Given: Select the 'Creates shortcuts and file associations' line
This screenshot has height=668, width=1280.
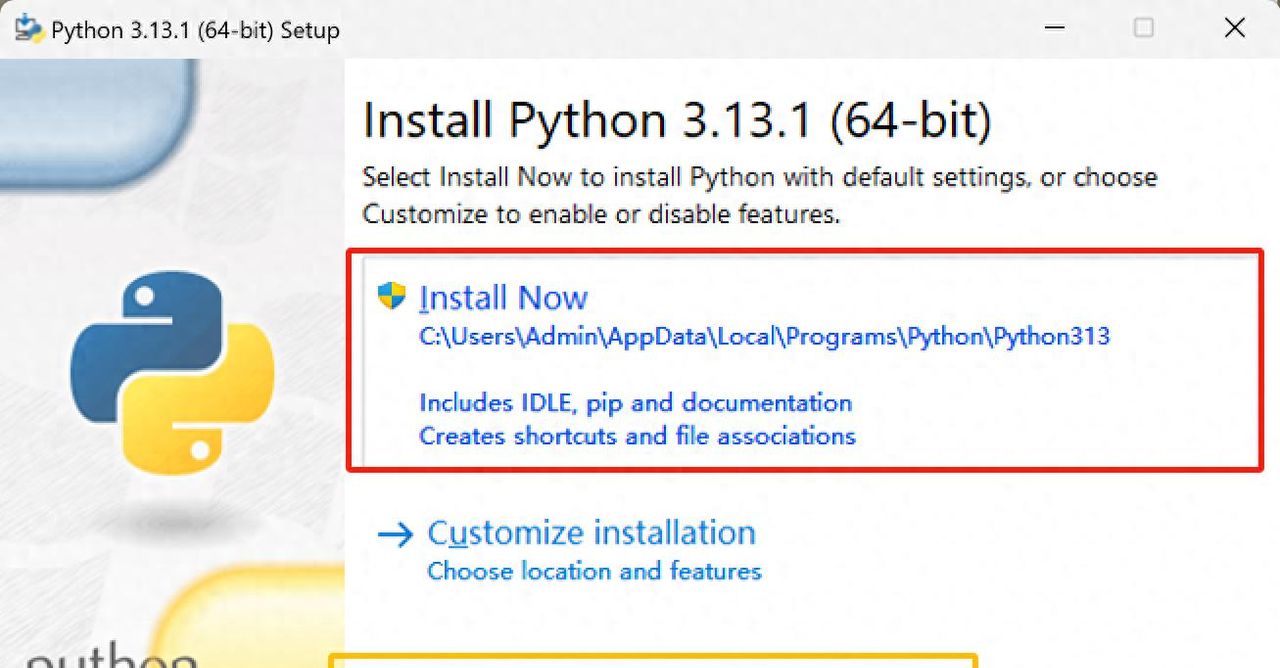Looking at the screenshot, I should click(637, 436).
